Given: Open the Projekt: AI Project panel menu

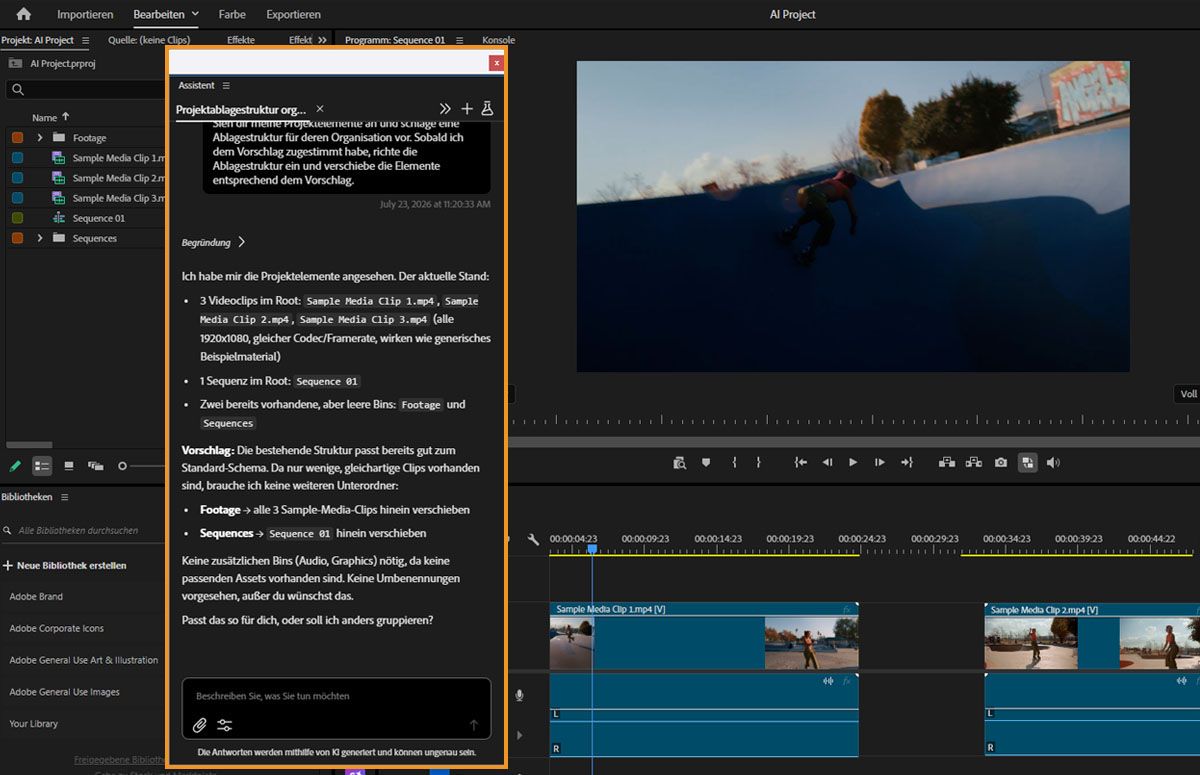Looking at the screenshot, I should click(85, 40).
